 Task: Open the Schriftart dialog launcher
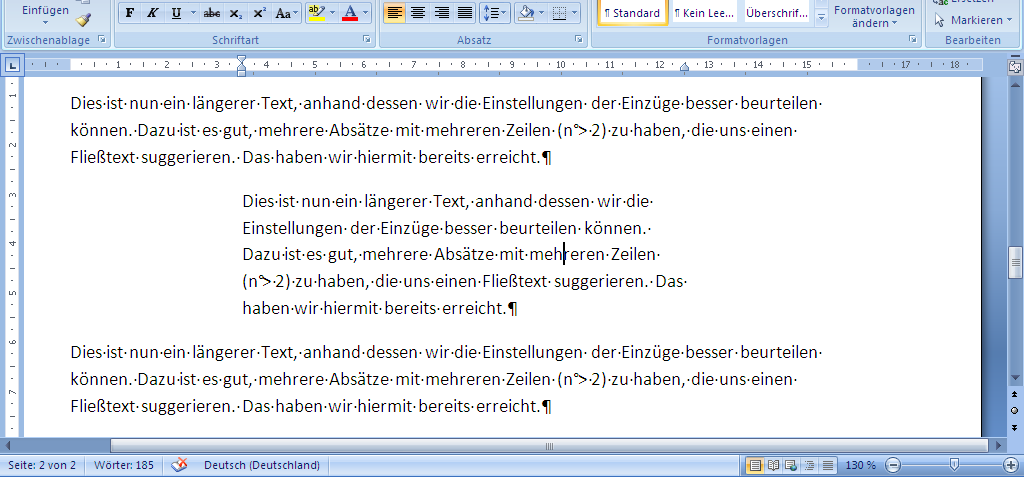pos(367,40)
